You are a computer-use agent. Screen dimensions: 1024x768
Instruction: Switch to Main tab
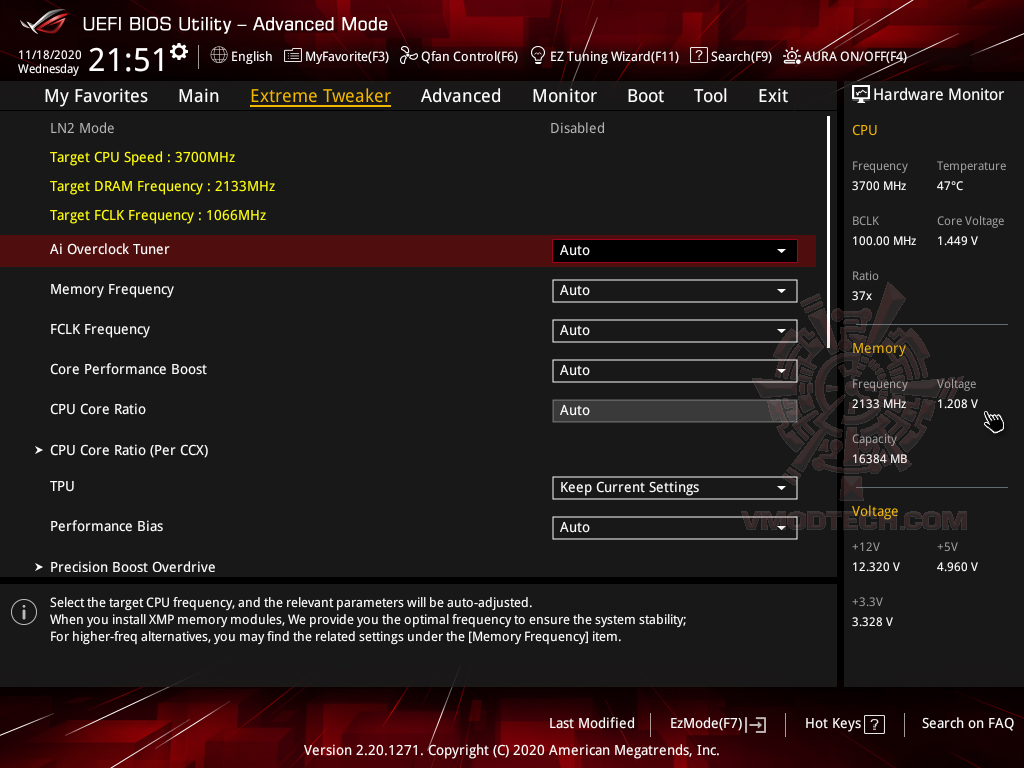pyautogui.click(x=199, y=95)
